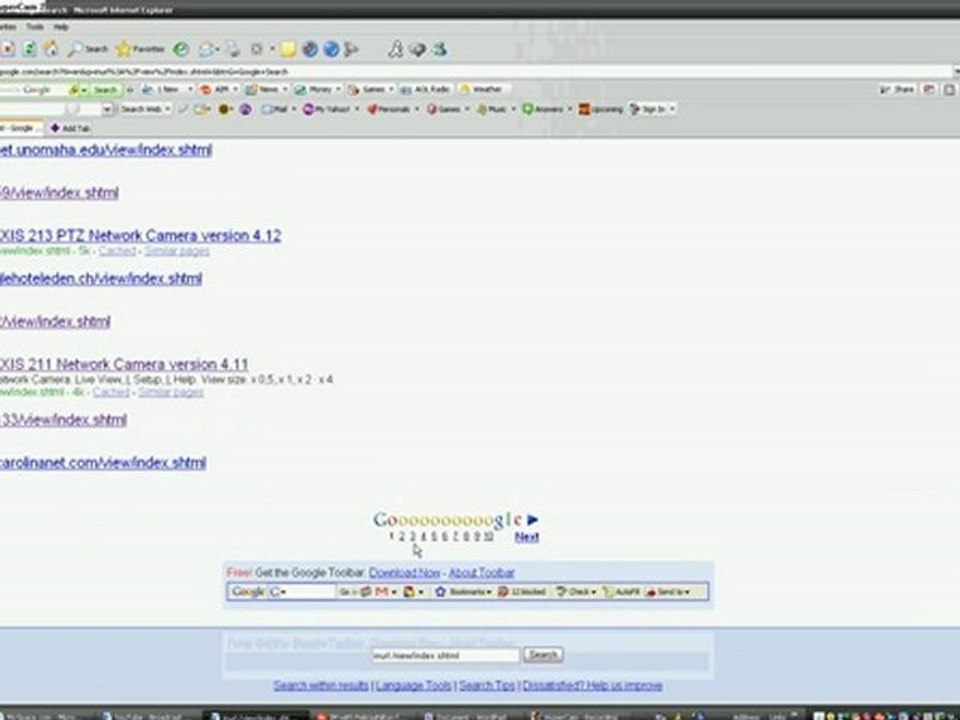
Task: Open the unomaha.edu/view/index.shtml result
Action: [106, 150]
